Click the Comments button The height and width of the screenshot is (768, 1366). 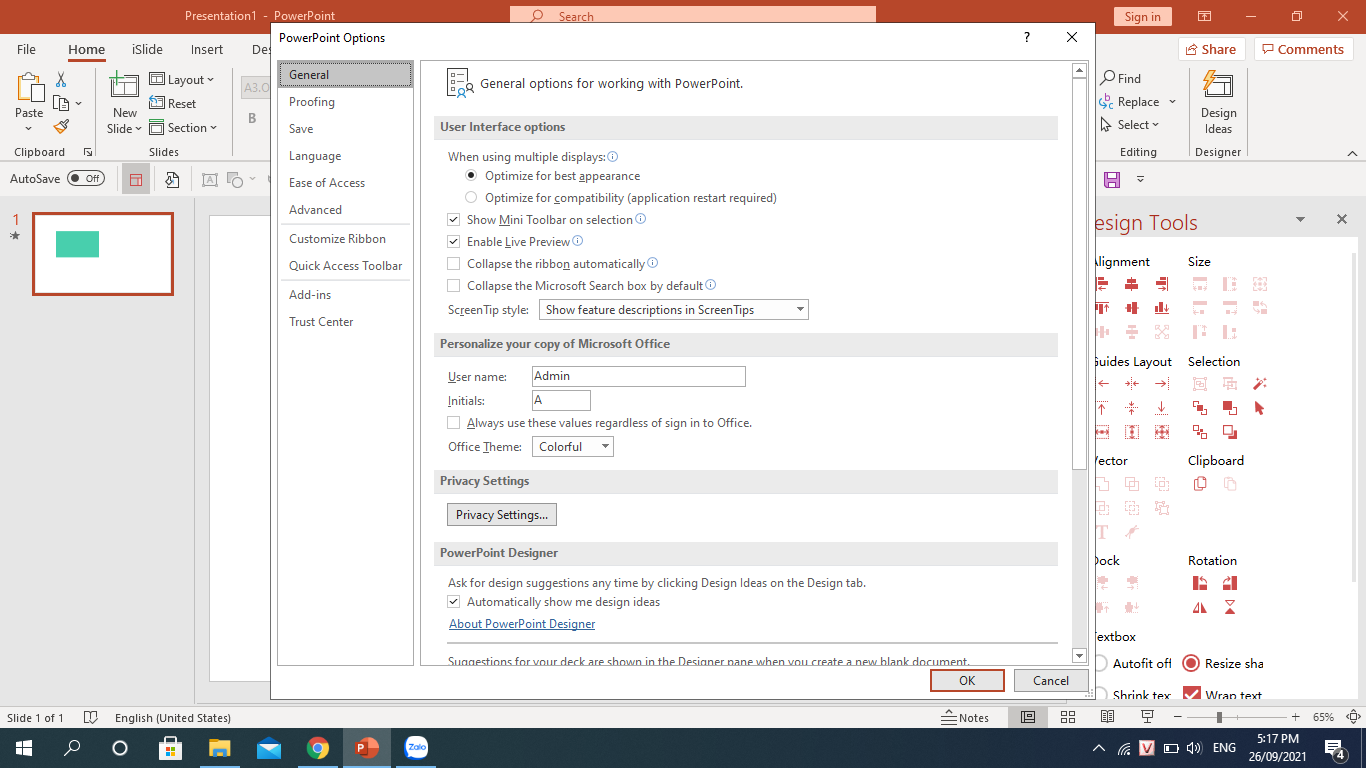pos(1304,49)
